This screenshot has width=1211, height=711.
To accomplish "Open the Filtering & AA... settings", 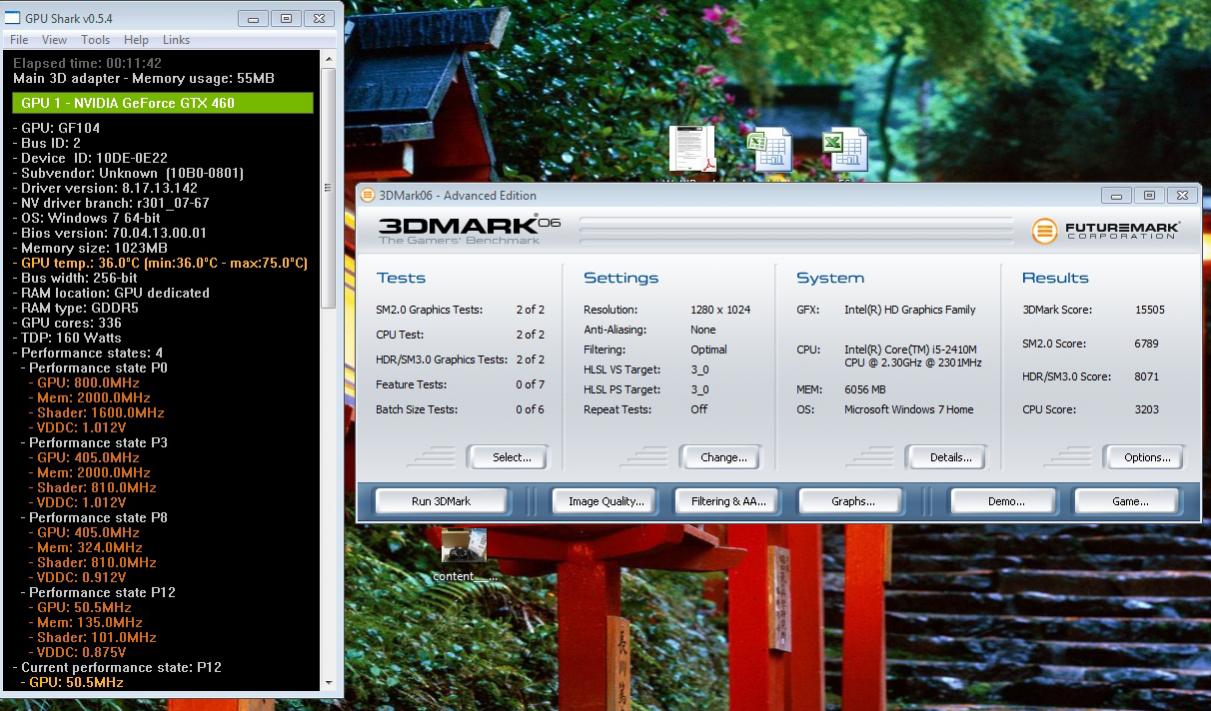I will 727,502.
